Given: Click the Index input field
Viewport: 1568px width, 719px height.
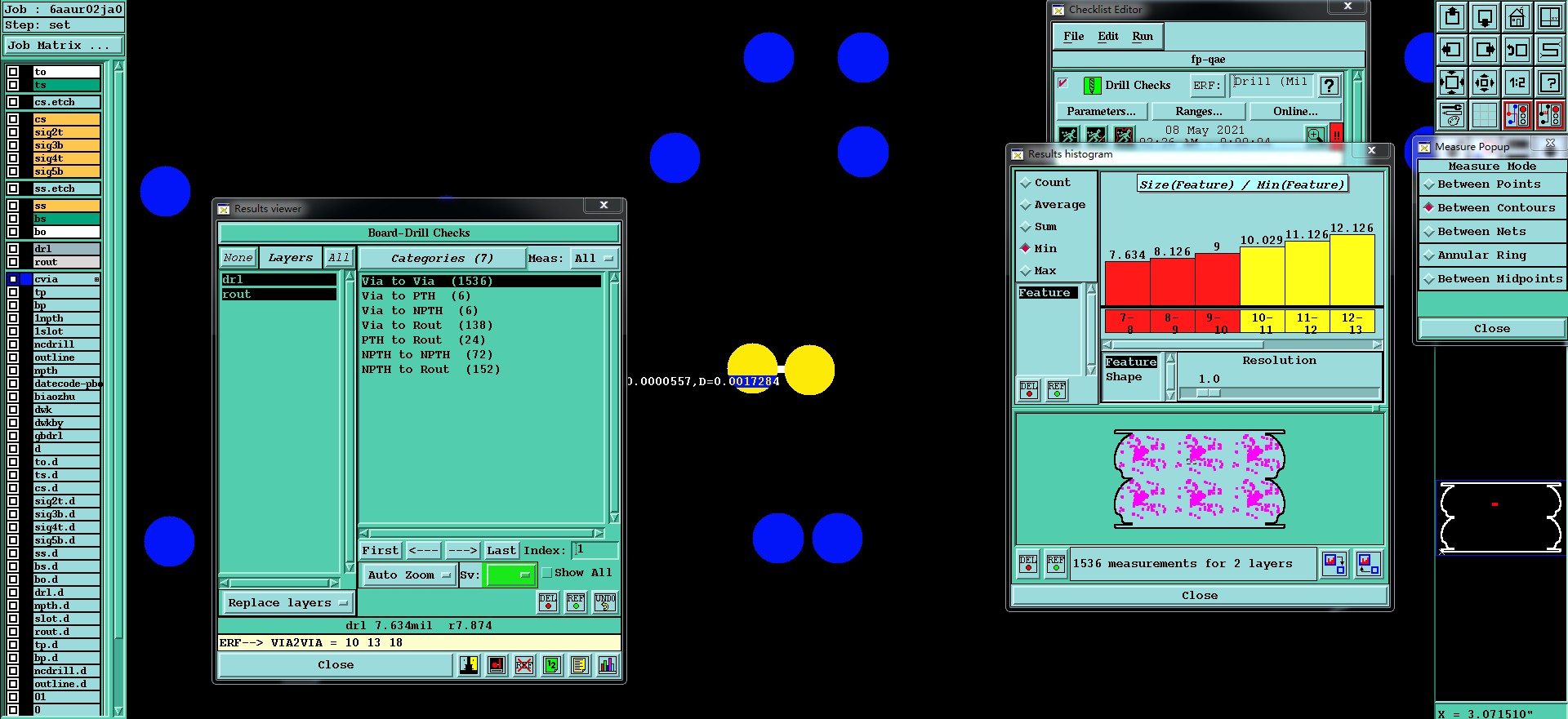Looking at the screenshot, I should click(x=595, y=550).
